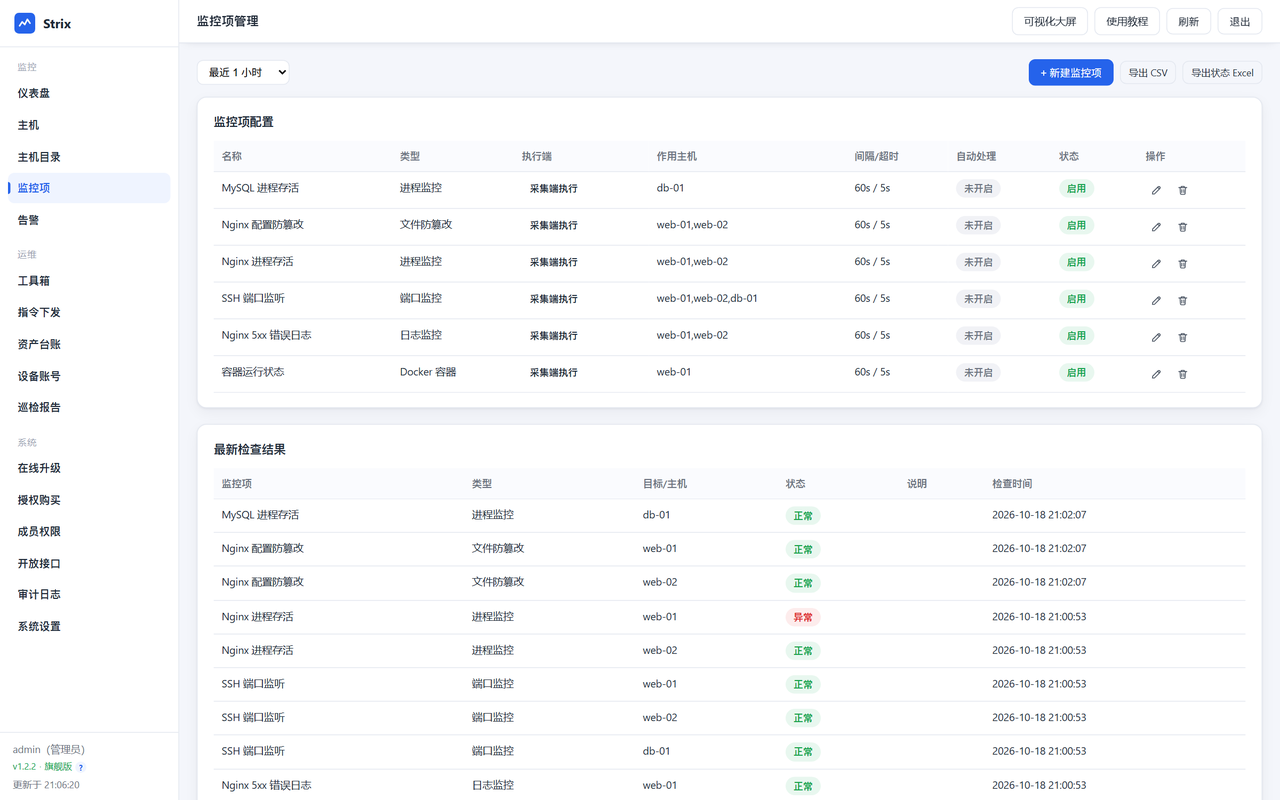Edit the Nginx 5xx 错误日志 monitor item
Viewport: 1280px width, 800px height.
click(1156, 337)
